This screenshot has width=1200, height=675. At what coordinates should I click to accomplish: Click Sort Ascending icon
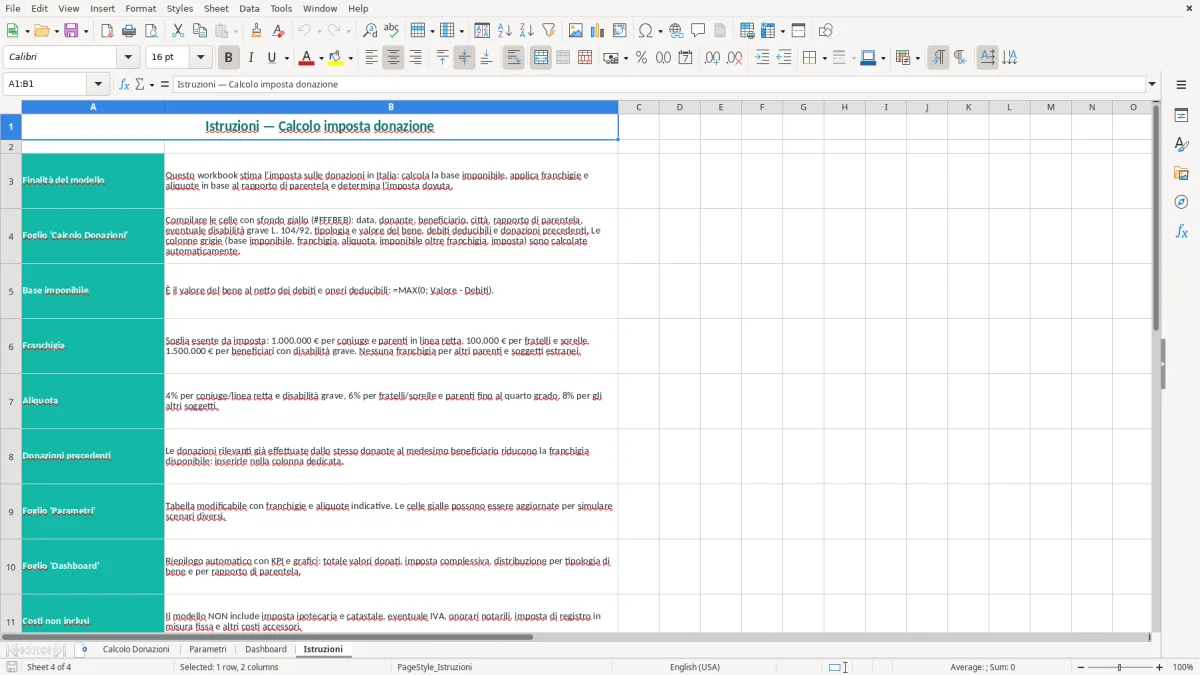505,31
